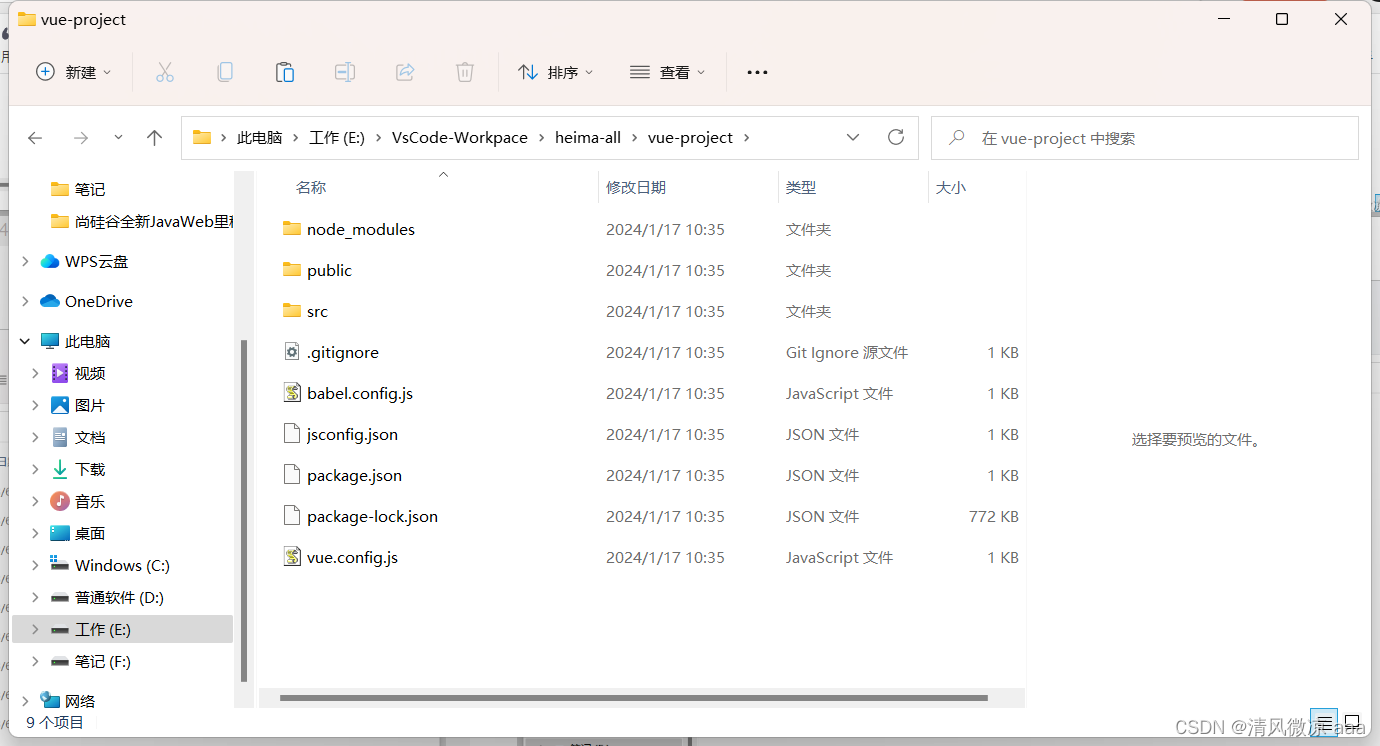Image resolution: width=1380 pixels, height=746 pixels.
Task: Click the vue.config.js file icon
Action: click(x=292, y=557)
